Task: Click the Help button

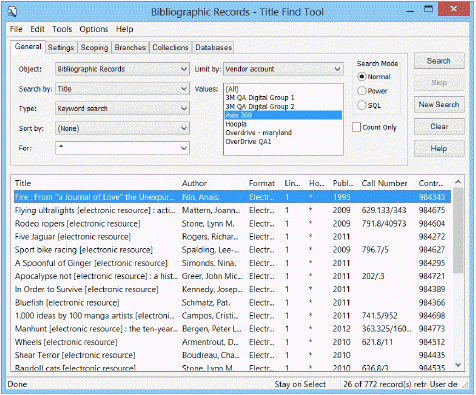Action: pyautogui.click(x=439, y=149)
